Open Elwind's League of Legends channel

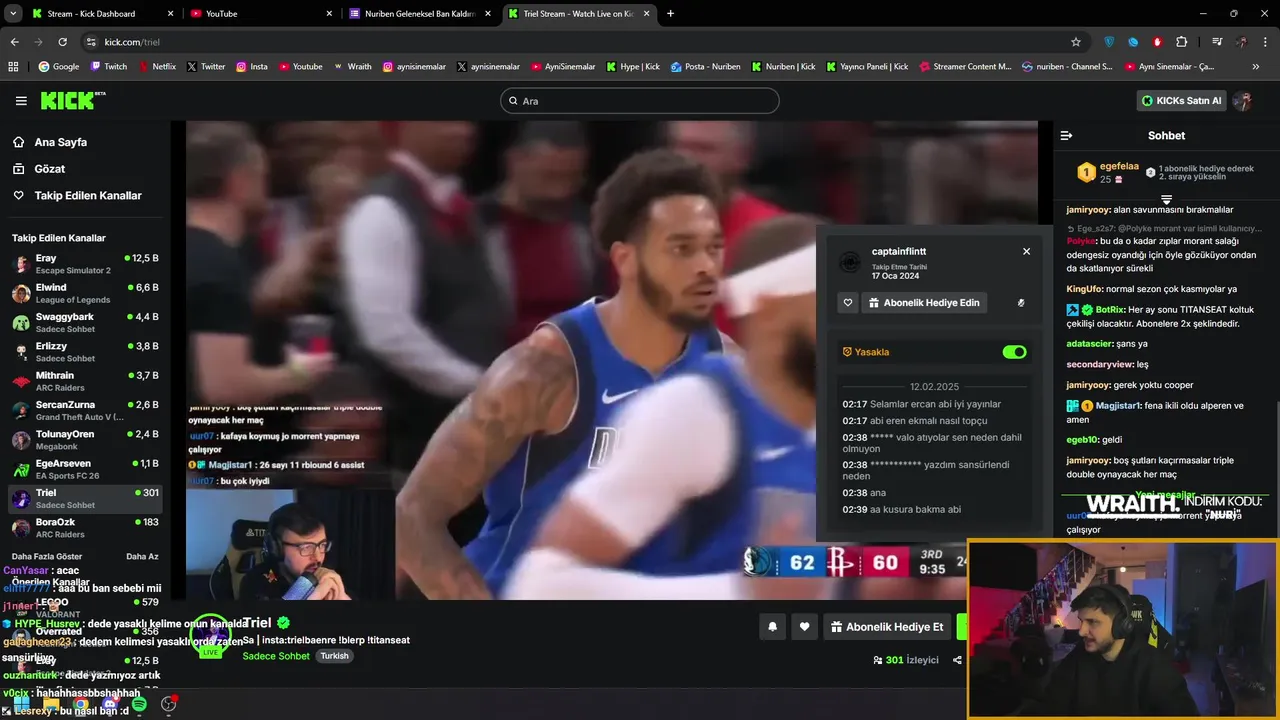pyautogui.click(x=85, y=293)
